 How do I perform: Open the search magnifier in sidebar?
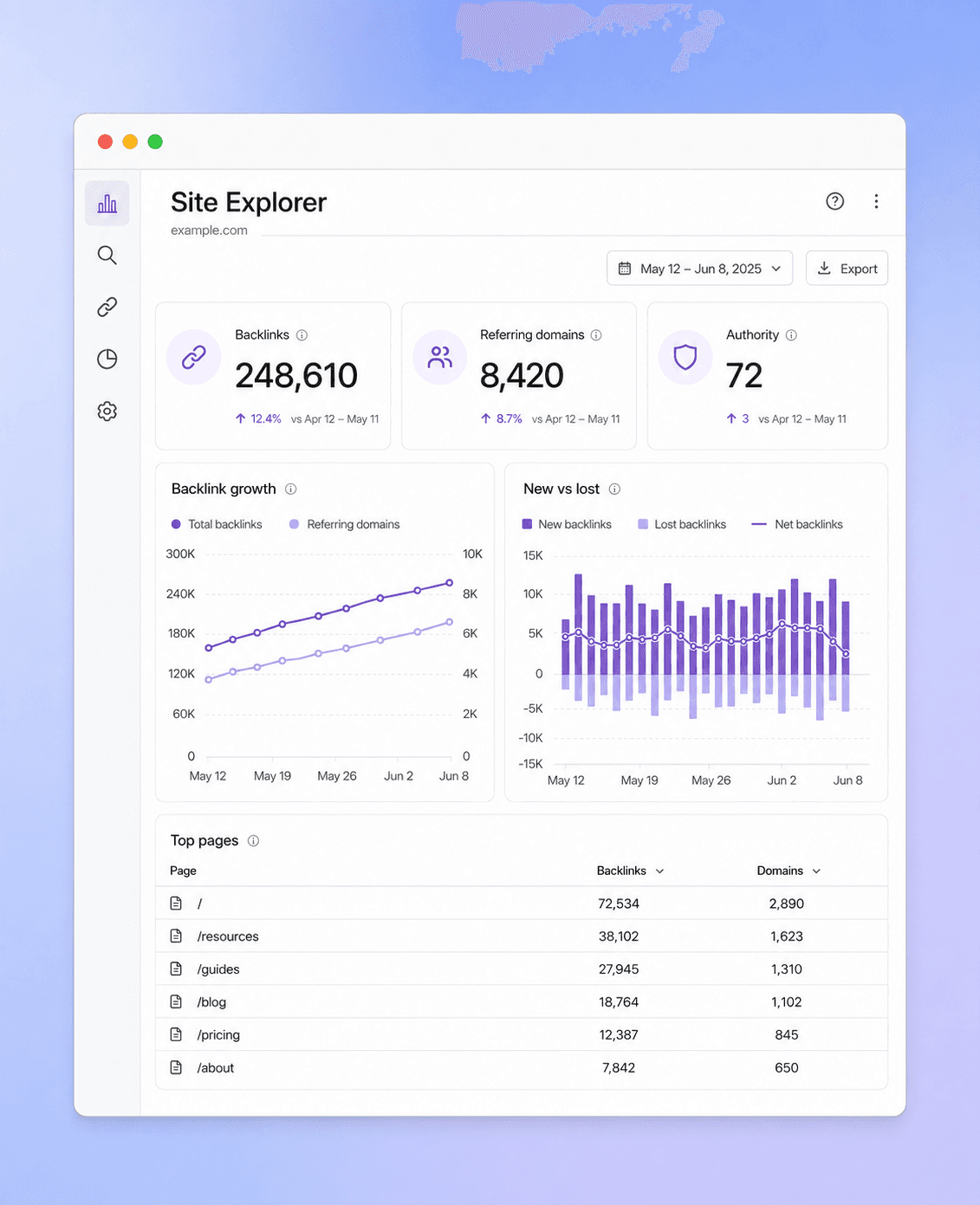[x=107, y=255]
